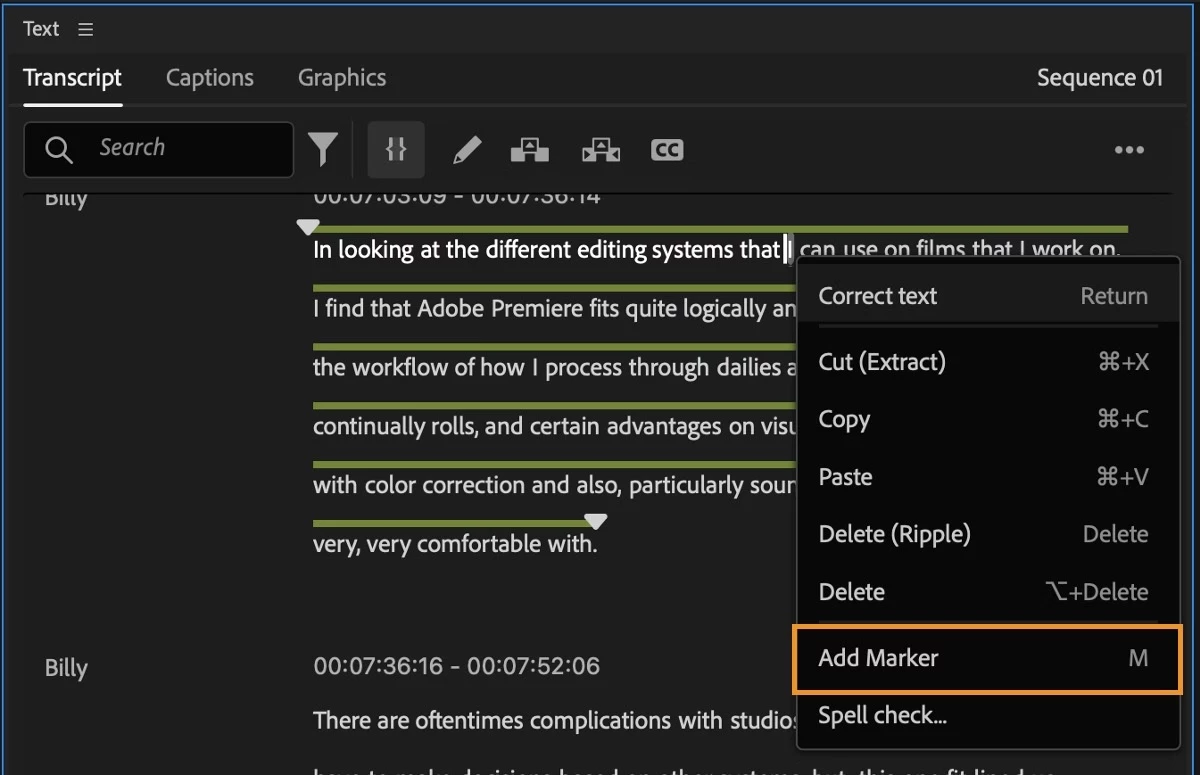This screenshot has height=775, width=1200.
Task: Select Paste in the context menu
Action: [x=988, y=477]
